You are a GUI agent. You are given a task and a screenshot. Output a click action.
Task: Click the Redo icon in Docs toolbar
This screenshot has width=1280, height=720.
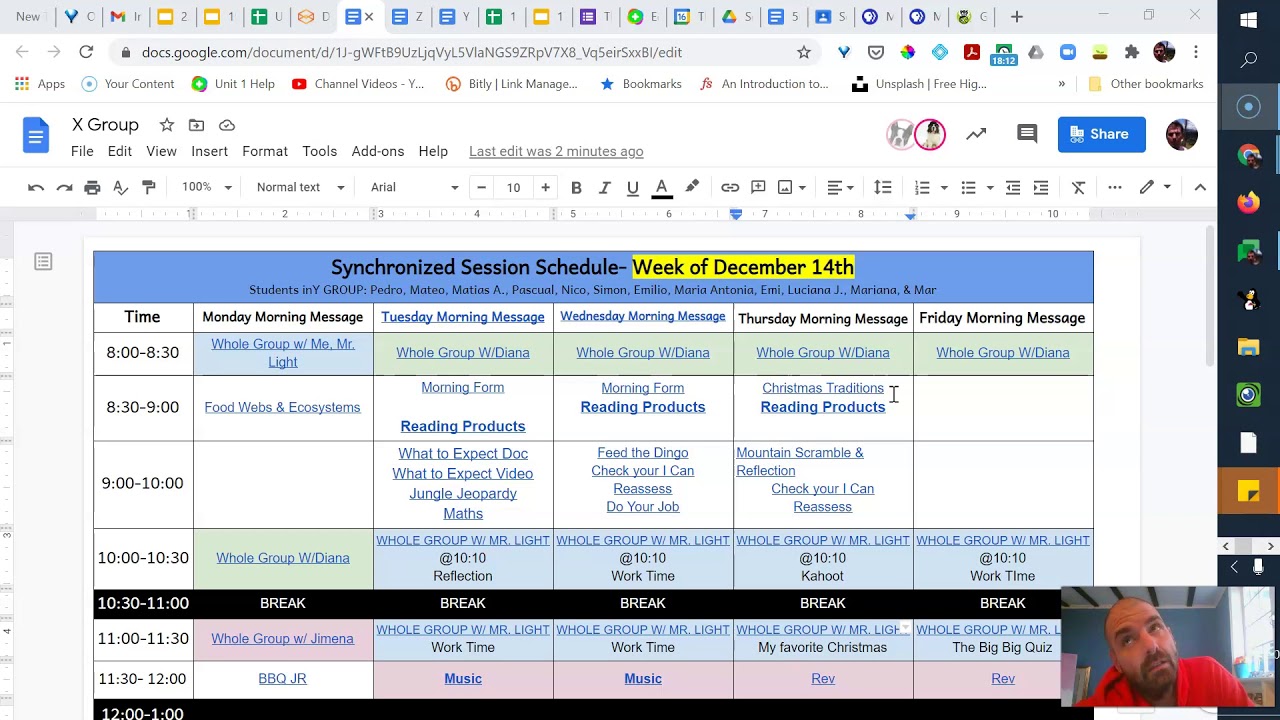click(x=64, y=187)
